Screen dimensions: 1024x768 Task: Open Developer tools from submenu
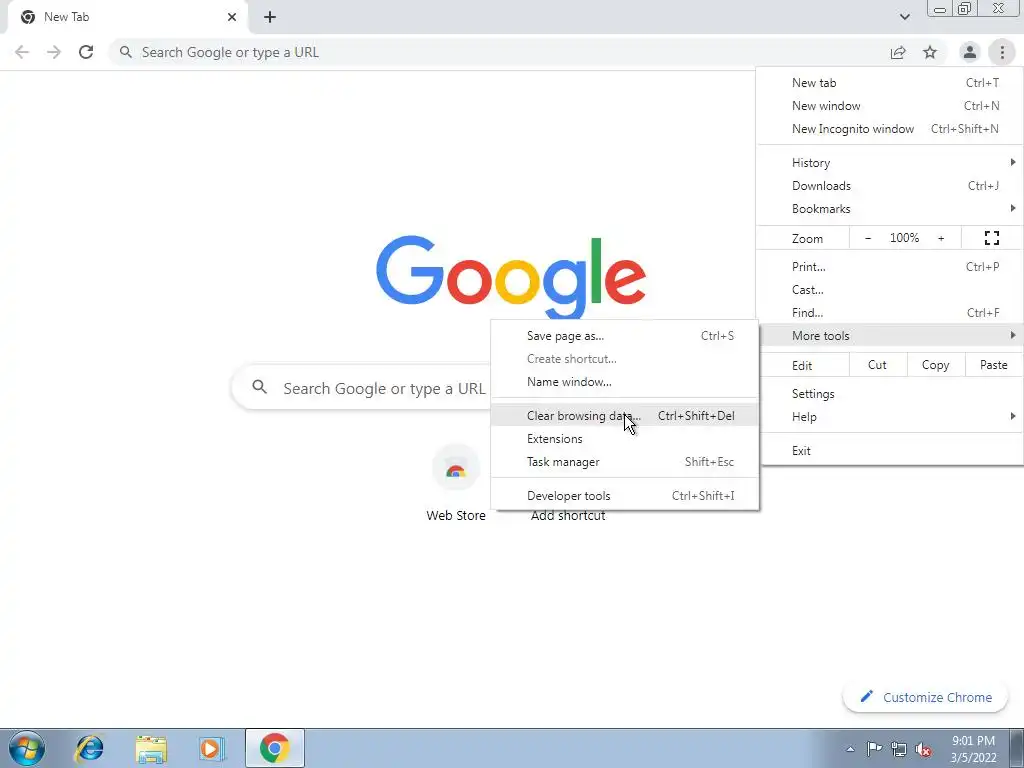[625, 496]
